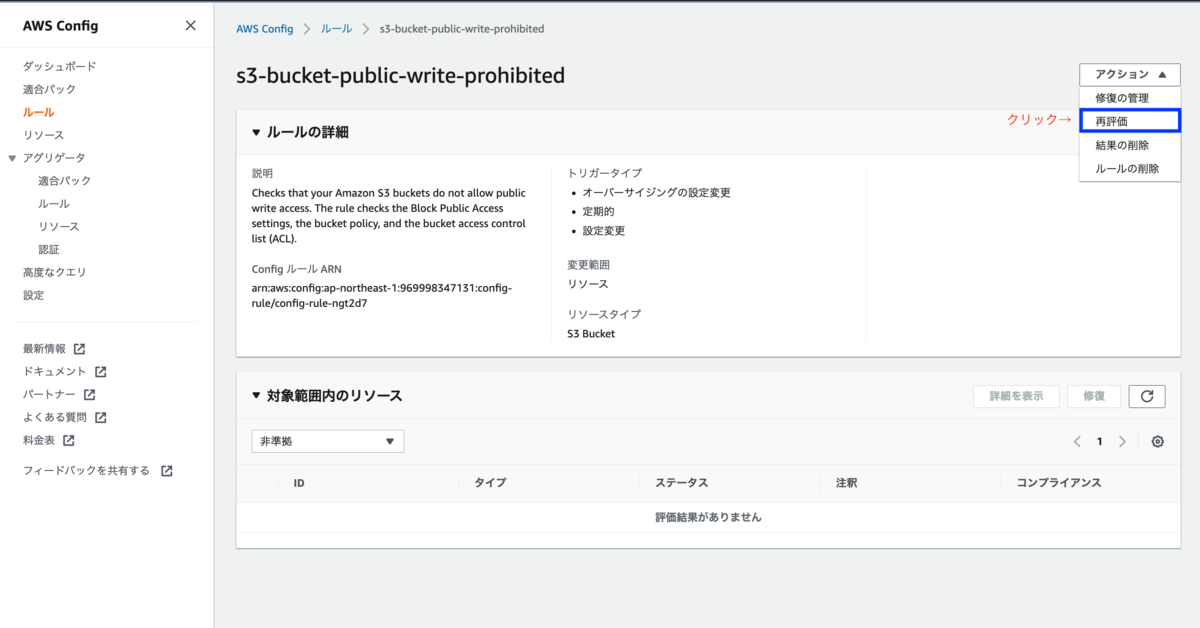The image size is (1200, 628).
Task: Open 設定 in sidebar
Action: click(34, 295)
